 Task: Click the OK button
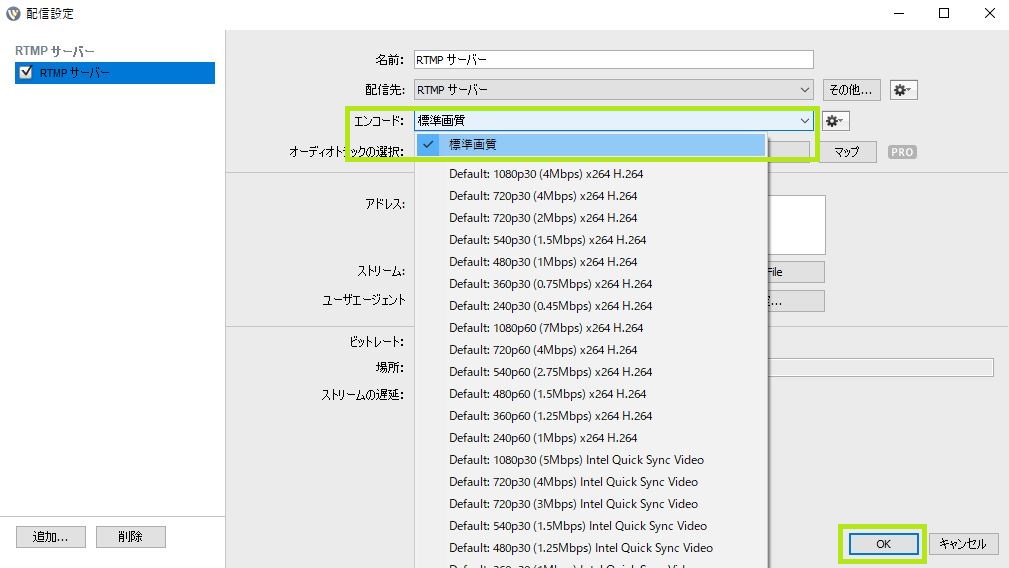(x=884, y=544)
